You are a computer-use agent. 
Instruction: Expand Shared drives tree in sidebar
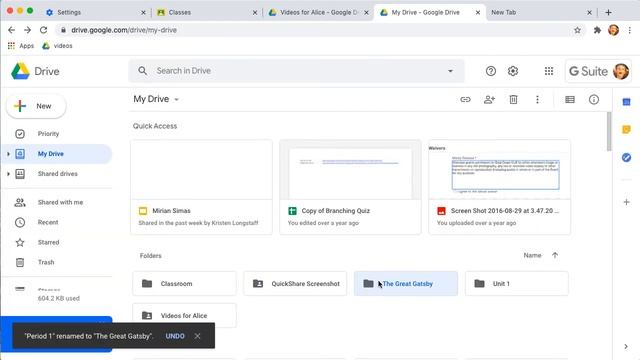8,174
